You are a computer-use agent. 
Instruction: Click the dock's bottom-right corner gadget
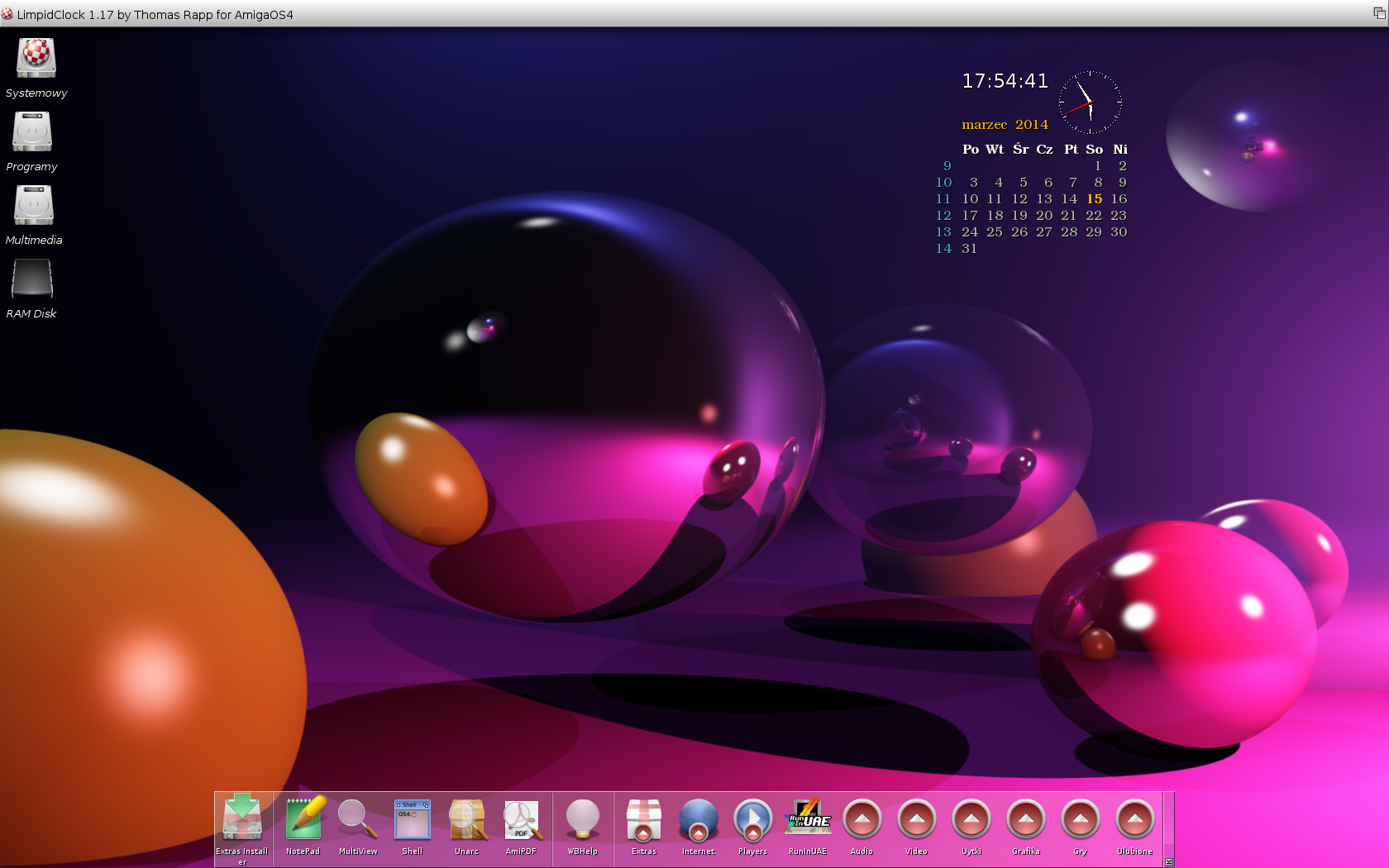pyautogui.click(x=1169, y=862)
